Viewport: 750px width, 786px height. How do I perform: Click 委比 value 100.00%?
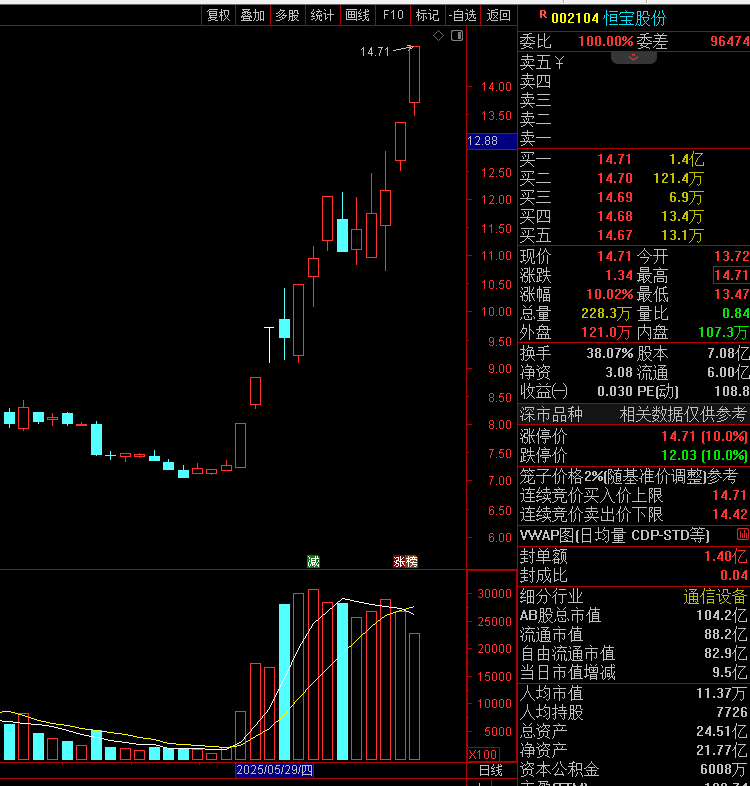[x=606, y=41]
